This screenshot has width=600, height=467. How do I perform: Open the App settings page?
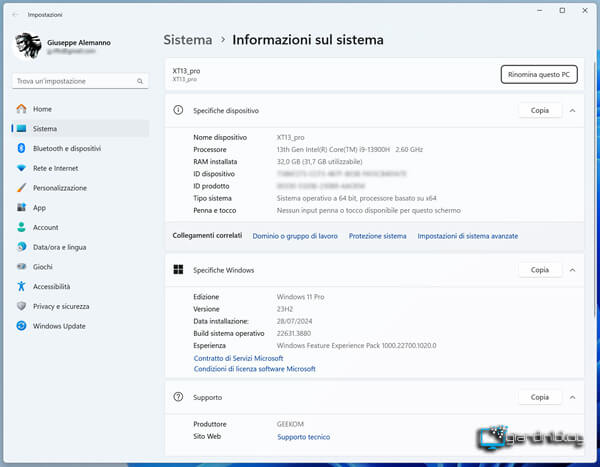(x=80, y=207)
